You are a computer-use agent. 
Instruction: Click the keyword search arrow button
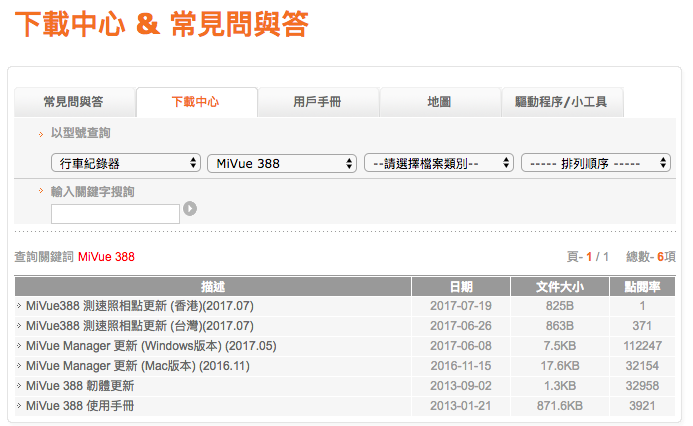tap(190, 209)
